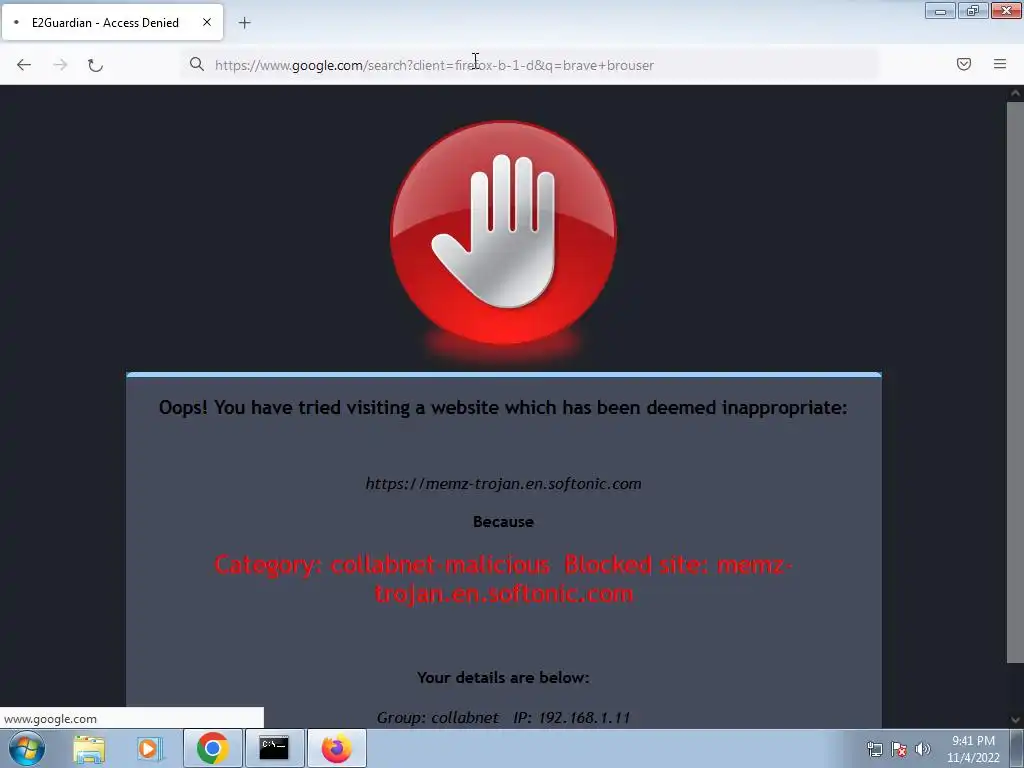Screen dimensions: 1024x768
Task: Close the E2Guardian - Access Denied tab
Action: [207, 22]
